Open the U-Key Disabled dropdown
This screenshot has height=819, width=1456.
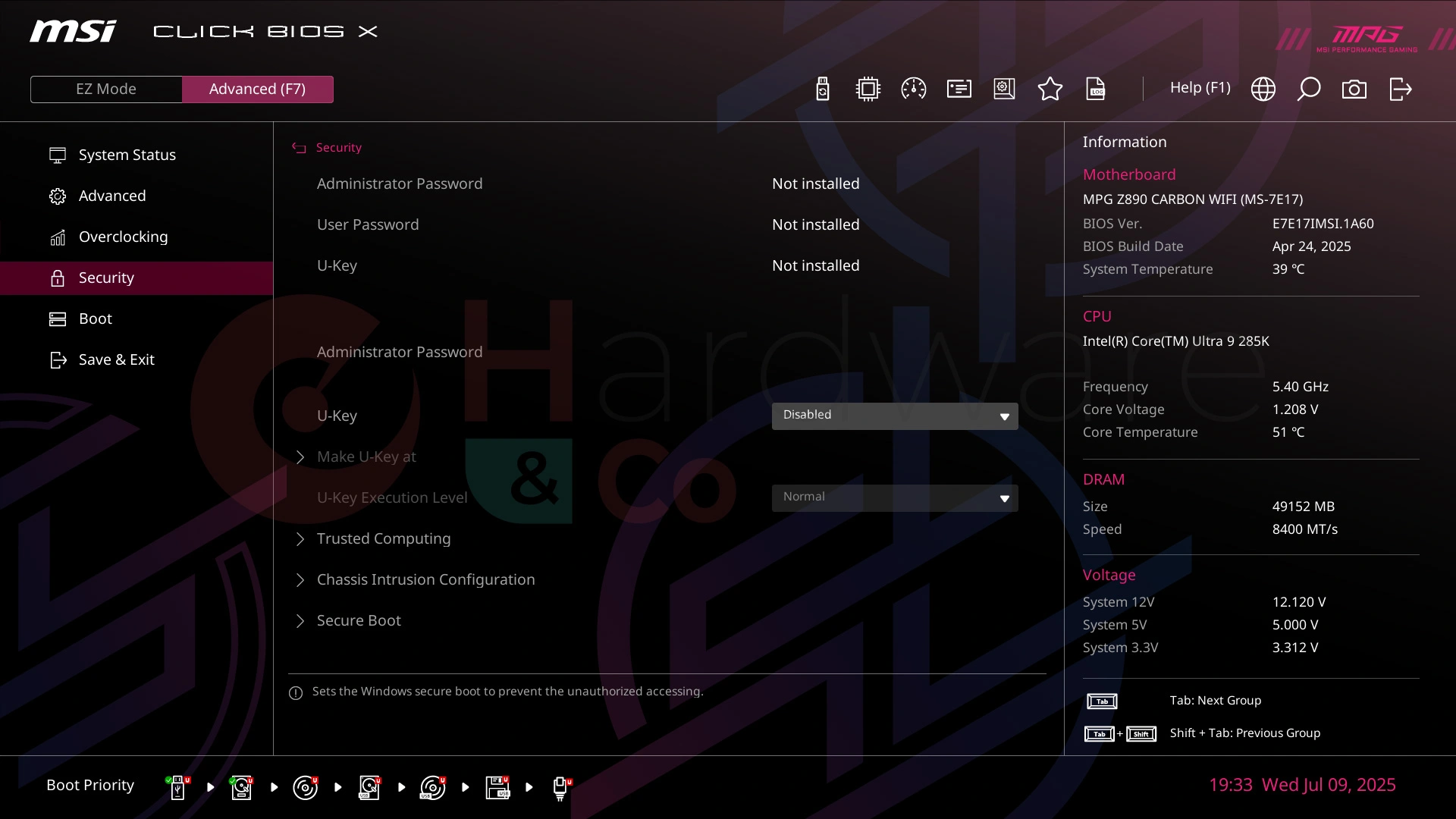(895, 416)
